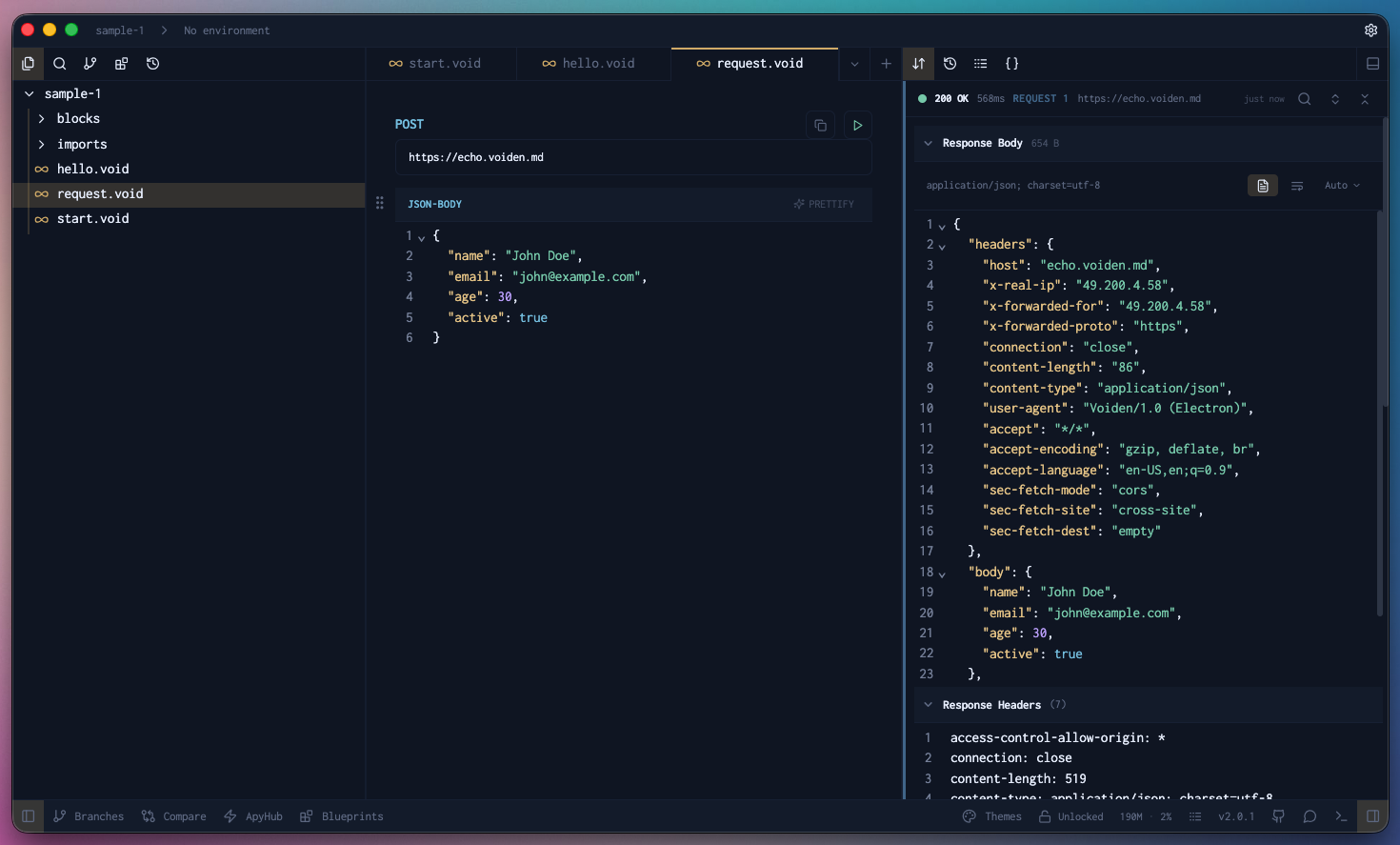Toggle the right sidebar panel from status bar

1372,816
